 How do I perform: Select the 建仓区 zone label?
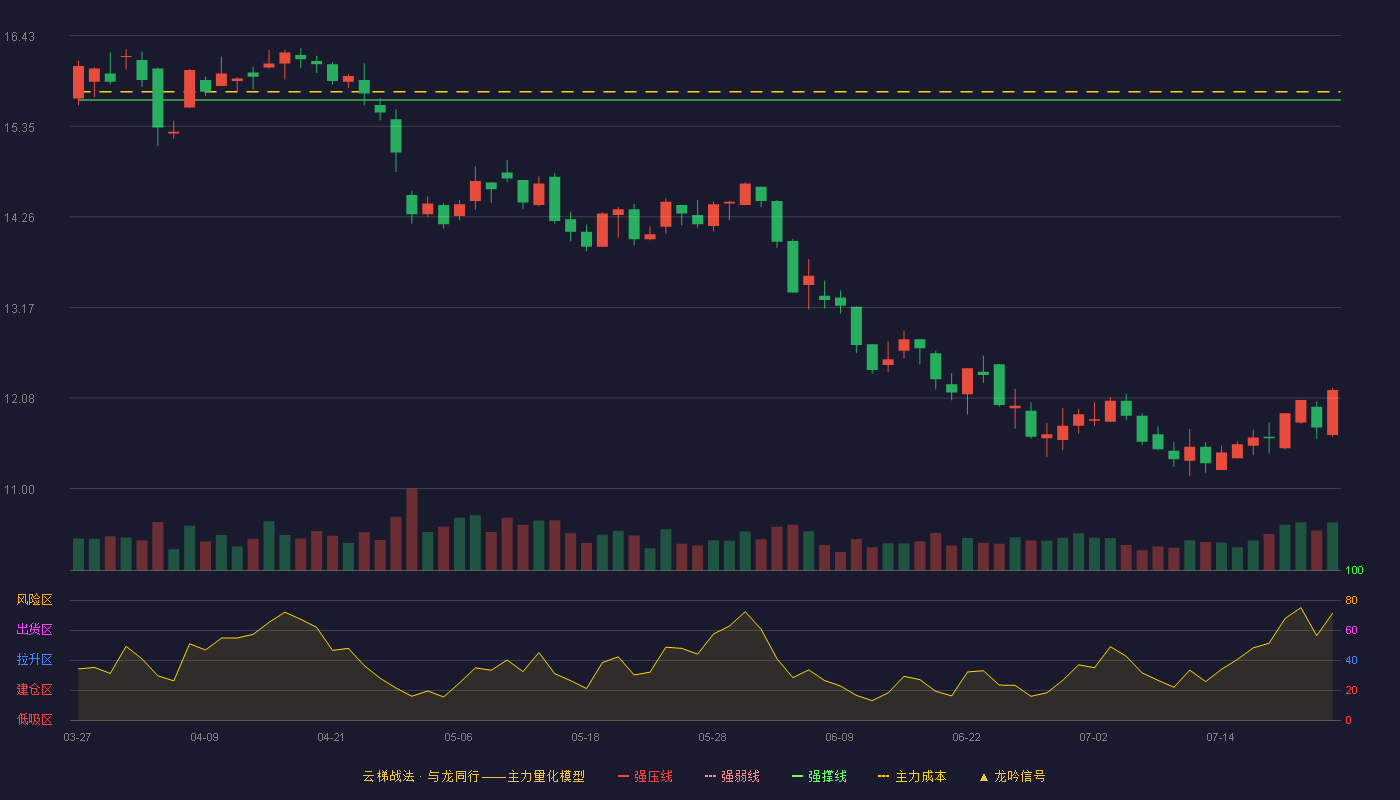34,690
